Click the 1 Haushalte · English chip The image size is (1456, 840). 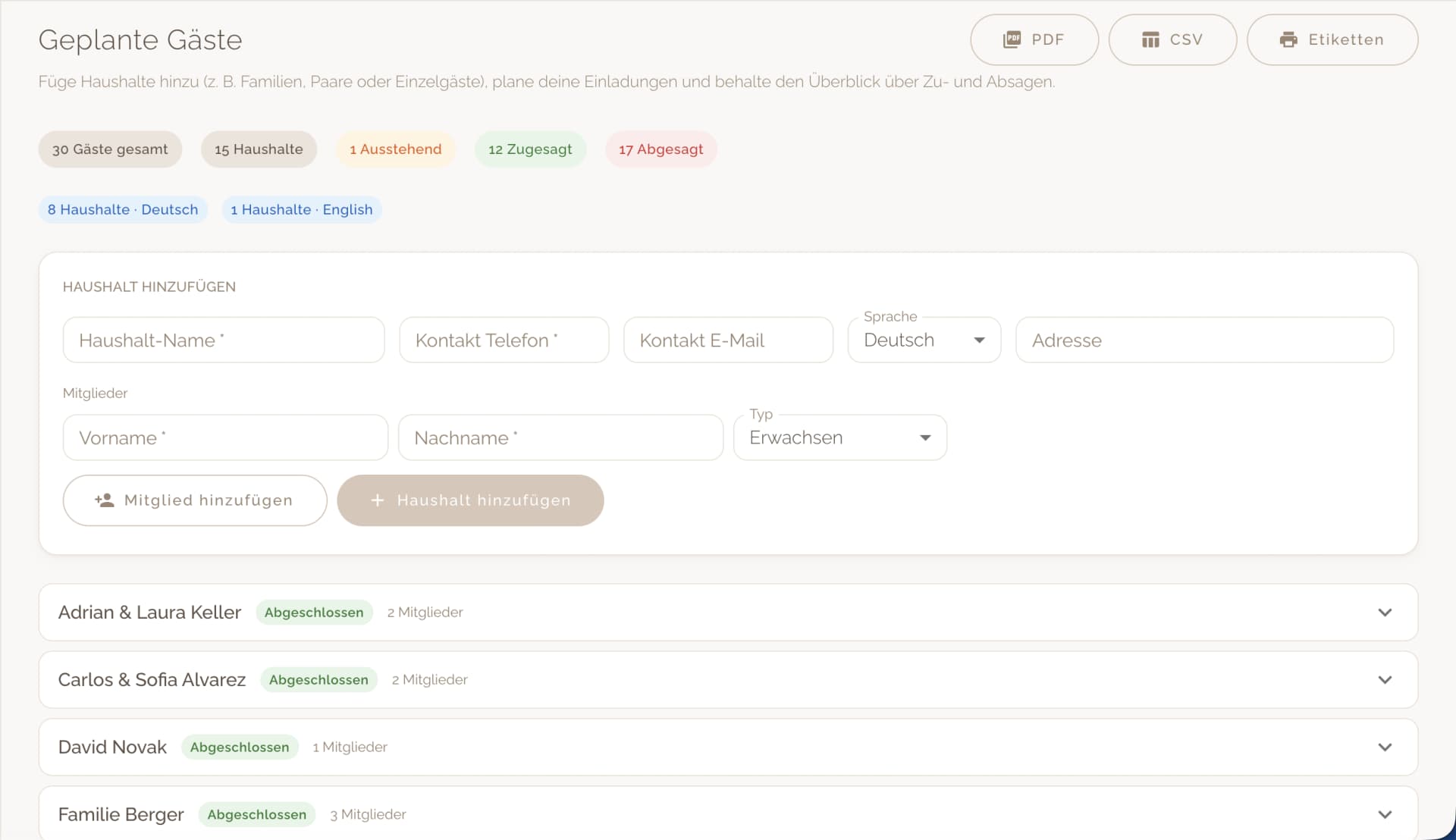click(x=301, y=210)
